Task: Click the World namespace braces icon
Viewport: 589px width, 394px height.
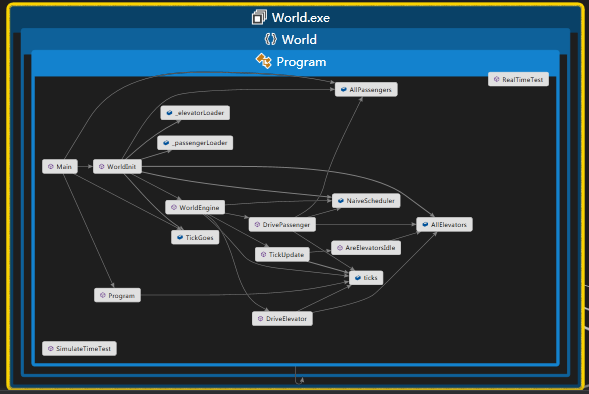Action: [270, 39]
